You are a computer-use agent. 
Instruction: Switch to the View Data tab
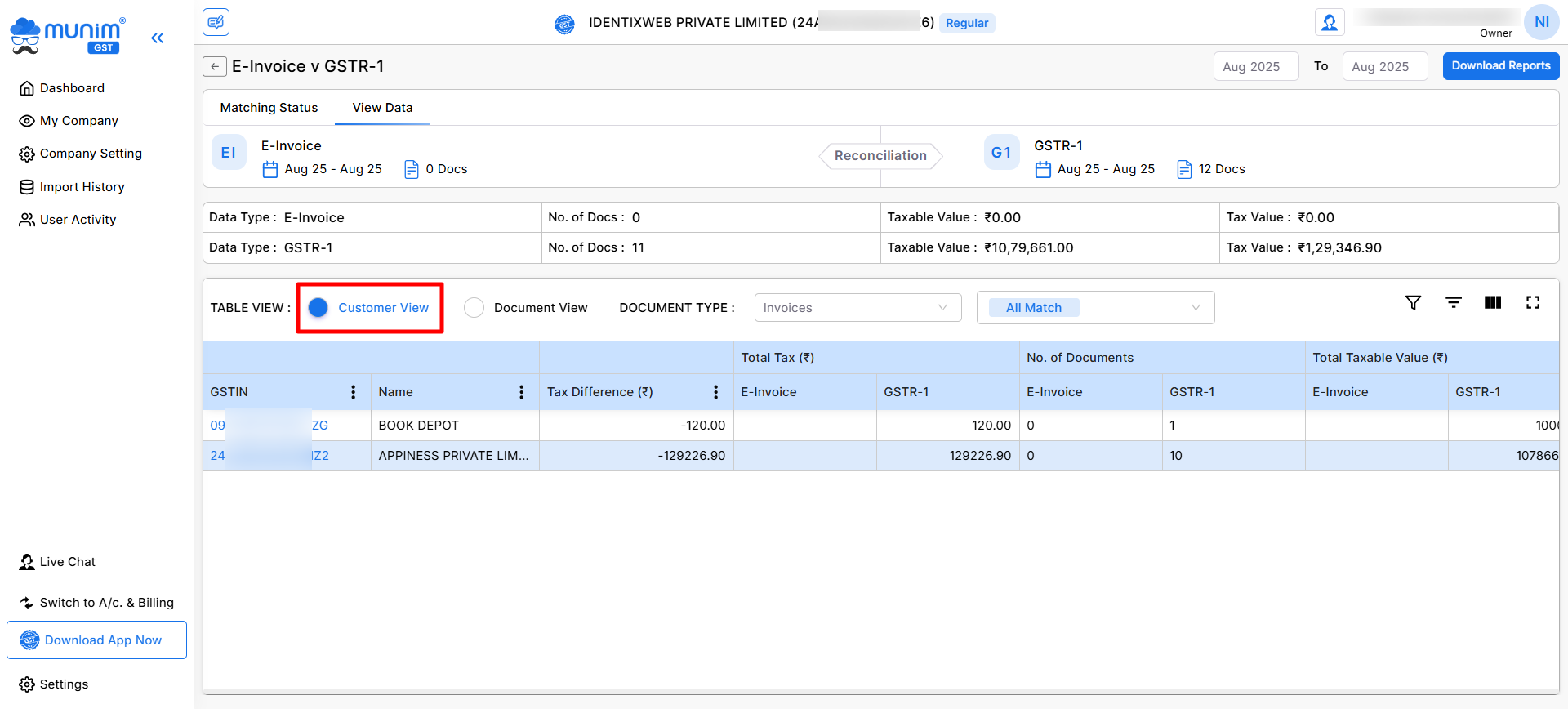pos(382,108)
